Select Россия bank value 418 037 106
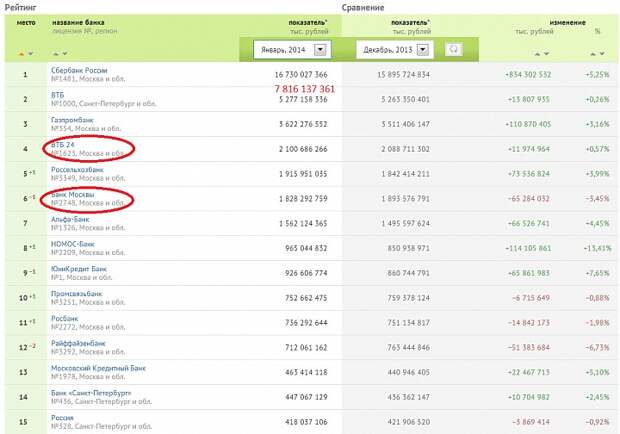 (306, 422)
